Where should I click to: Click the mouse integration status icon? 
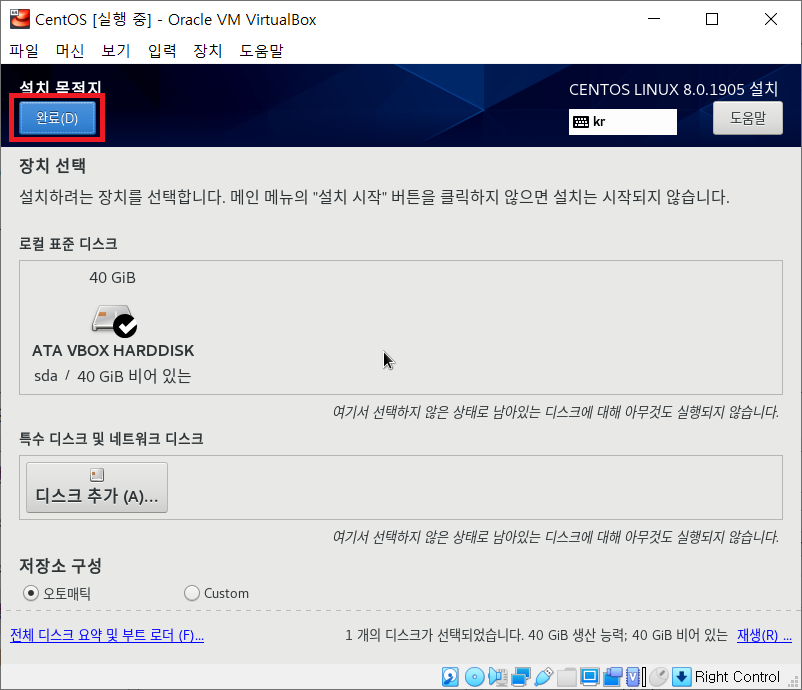659,677
